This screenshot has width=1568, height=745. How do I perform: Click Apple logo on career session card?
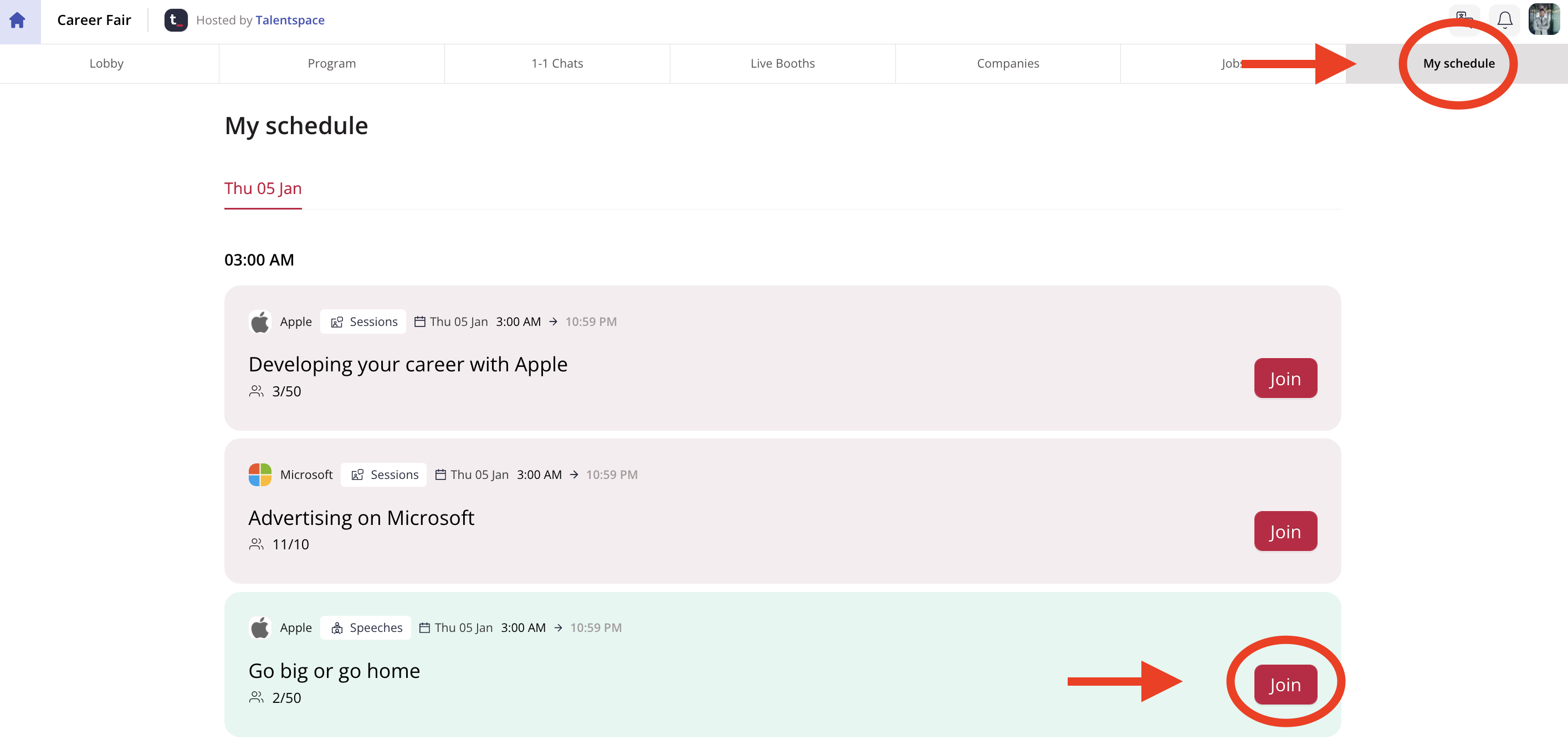click(x=260, y=322)
